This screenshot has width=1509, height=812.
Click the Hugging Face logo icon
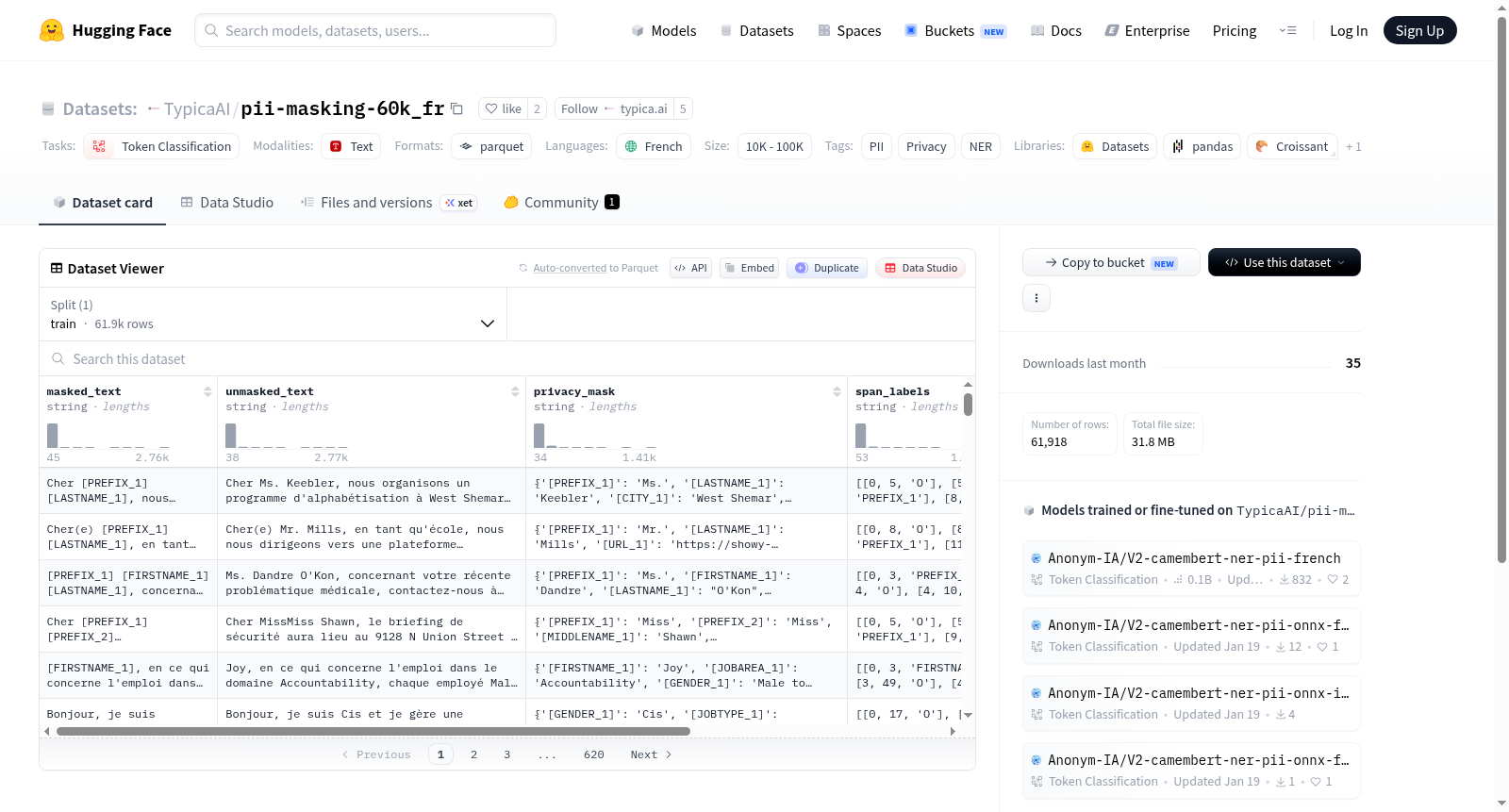click(x=52, y=30)
